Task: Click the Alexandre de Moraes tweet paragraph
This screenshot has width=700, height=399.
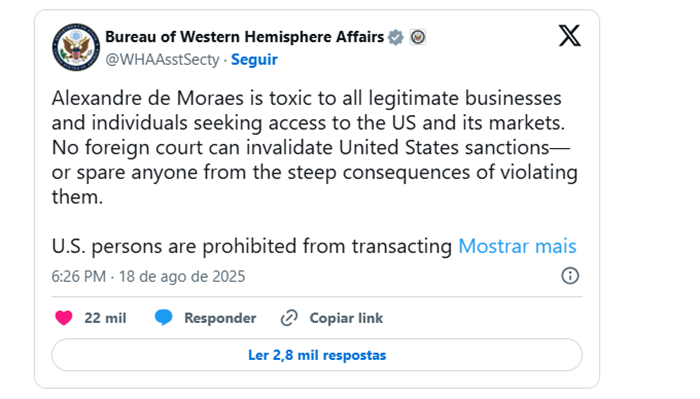Action: pos(315,147)
